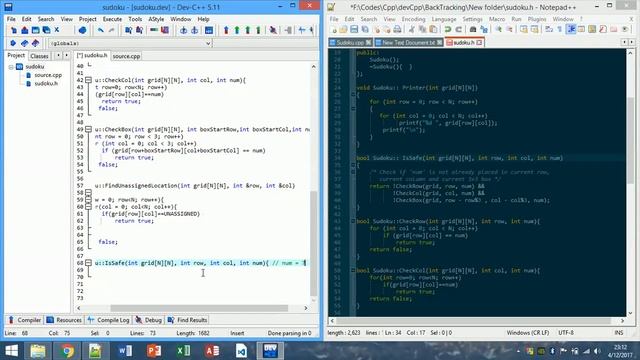640x360 pixels.
Task: Click Dev-C++ editor vertical scrollbar
Action: tap(313, 243)
